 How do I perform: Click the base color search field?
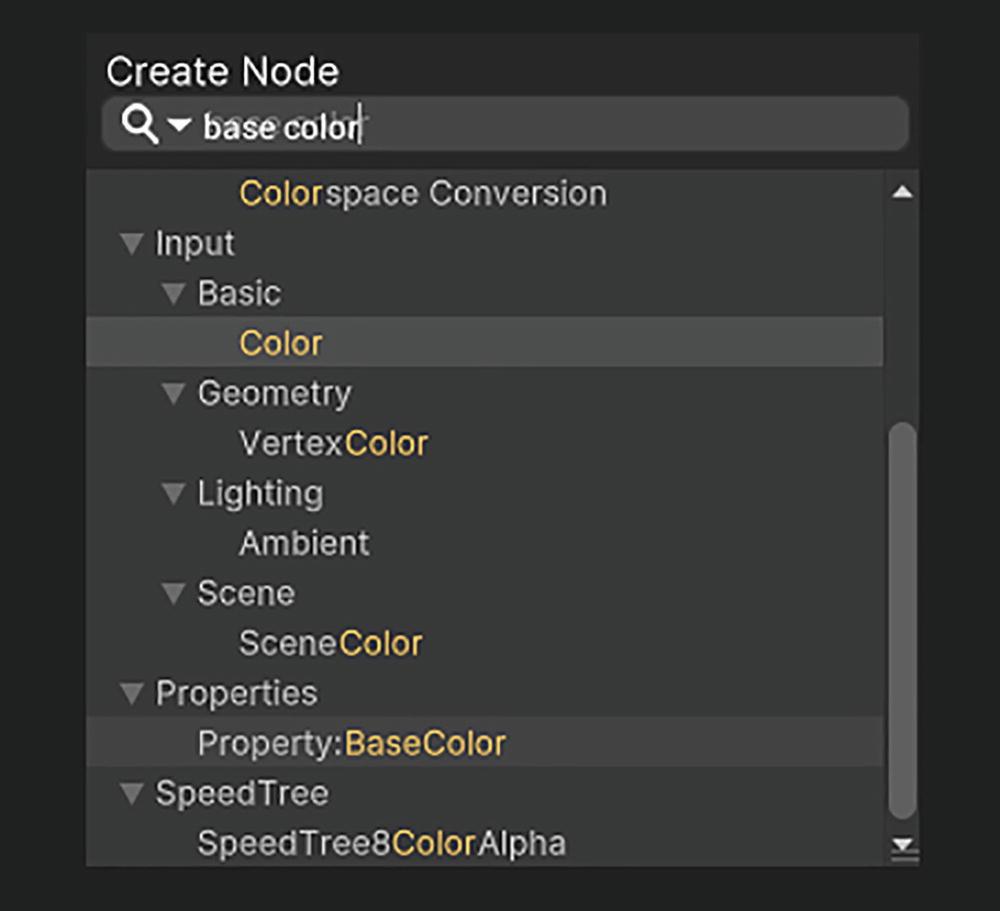click(505, 124)
